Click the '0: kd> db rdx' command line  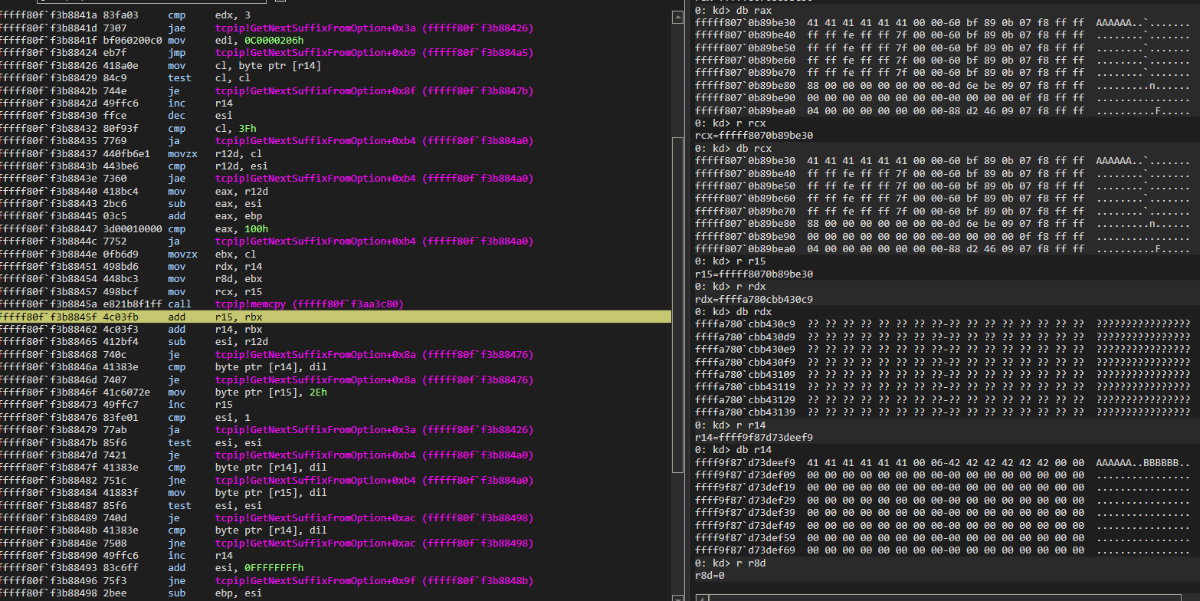pos(732,311)
